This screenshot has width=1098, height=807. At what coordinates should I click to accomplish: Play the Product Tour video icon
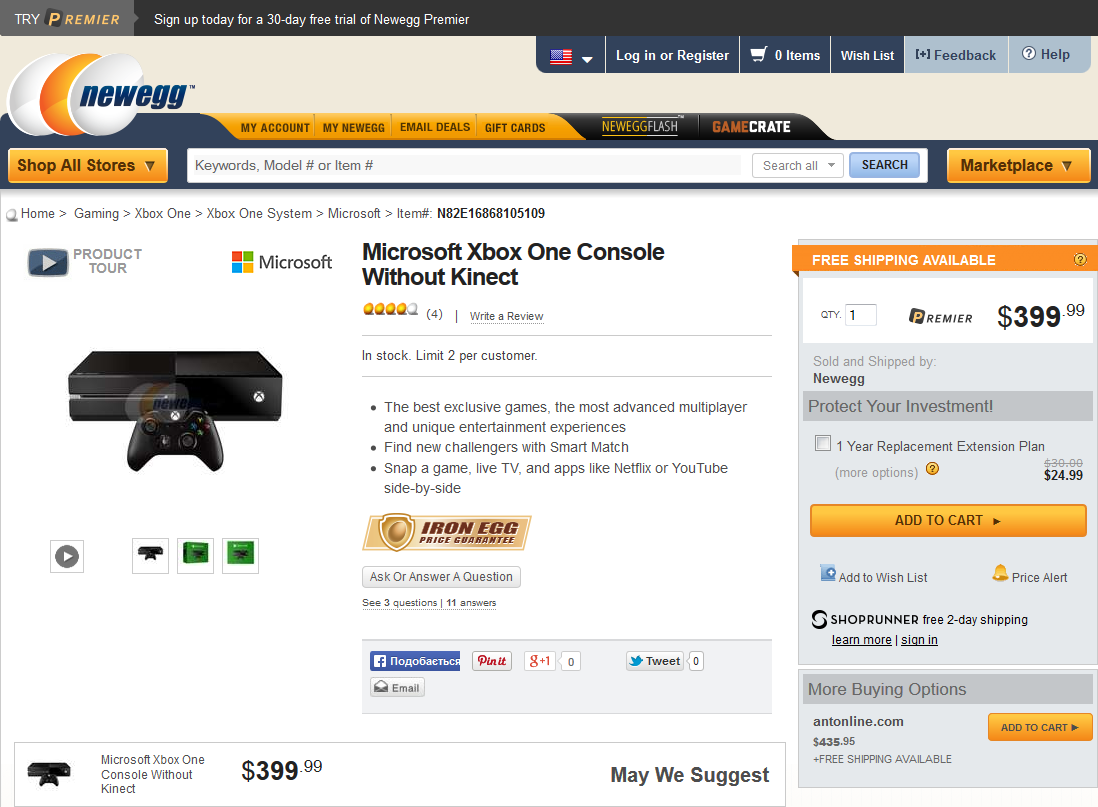(x=48, y=263)
